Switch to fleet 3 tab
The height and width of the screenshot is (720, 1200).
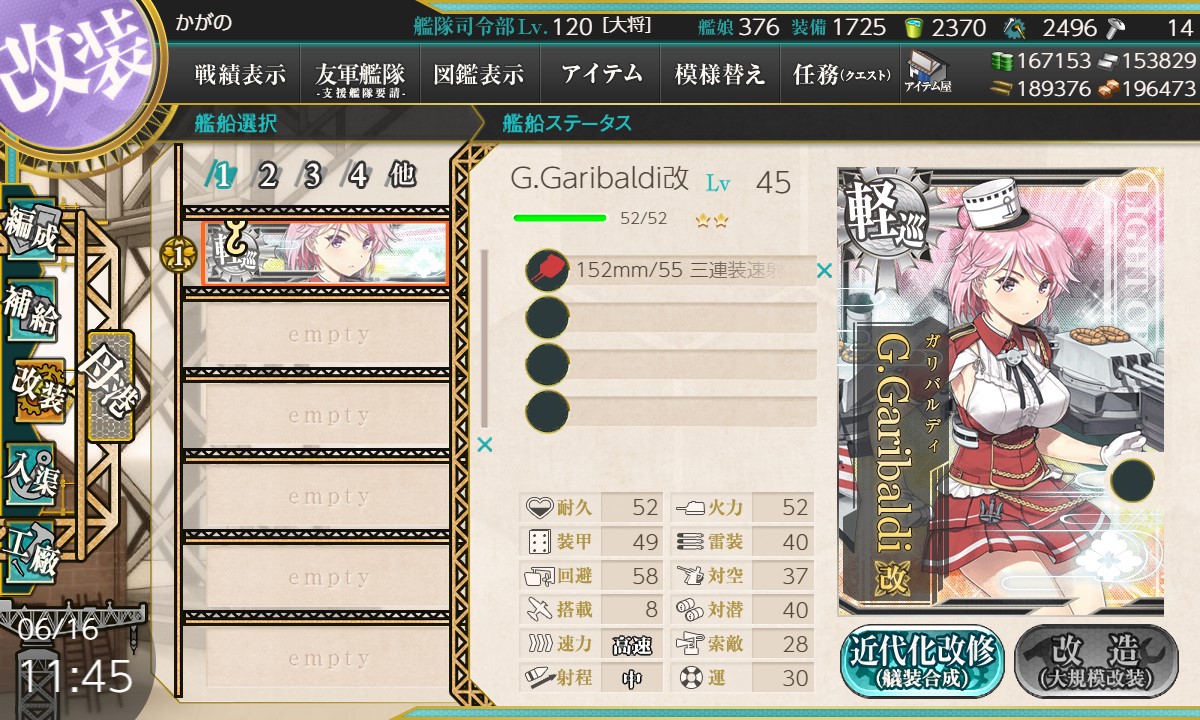(x=312, y=175)
